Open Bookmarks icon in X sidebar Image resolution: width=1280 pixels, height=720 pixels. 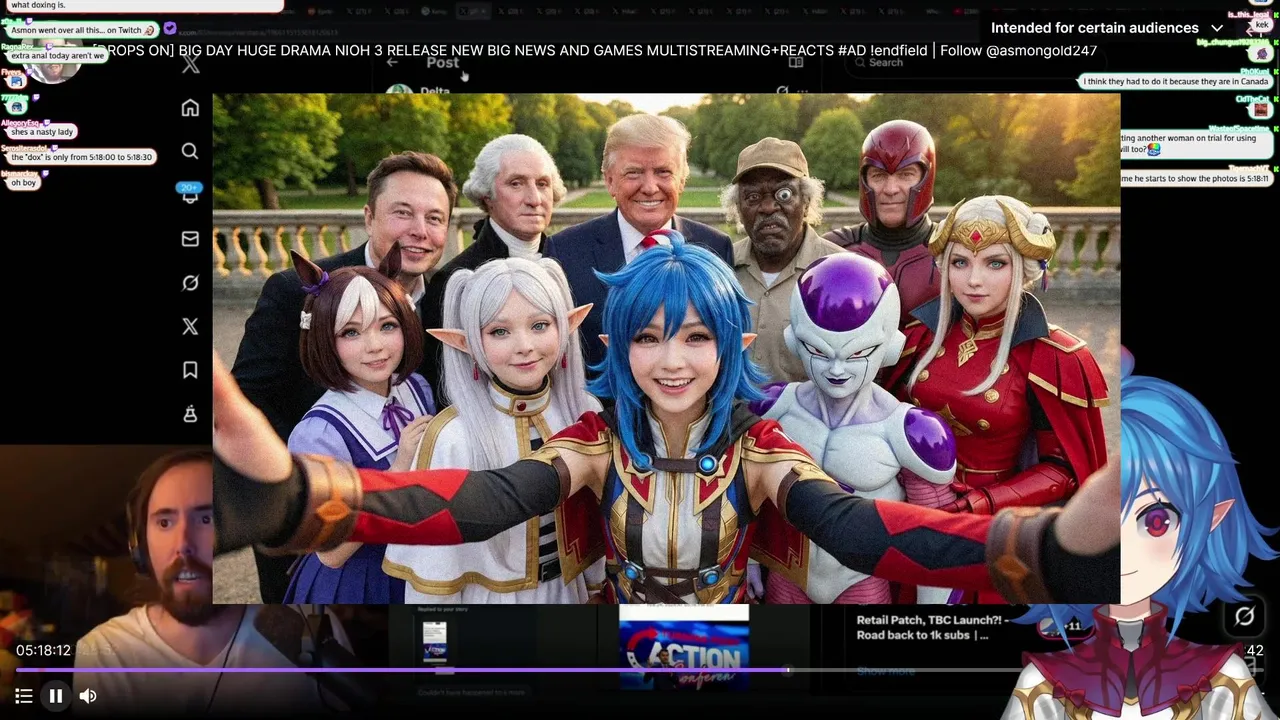190,370
